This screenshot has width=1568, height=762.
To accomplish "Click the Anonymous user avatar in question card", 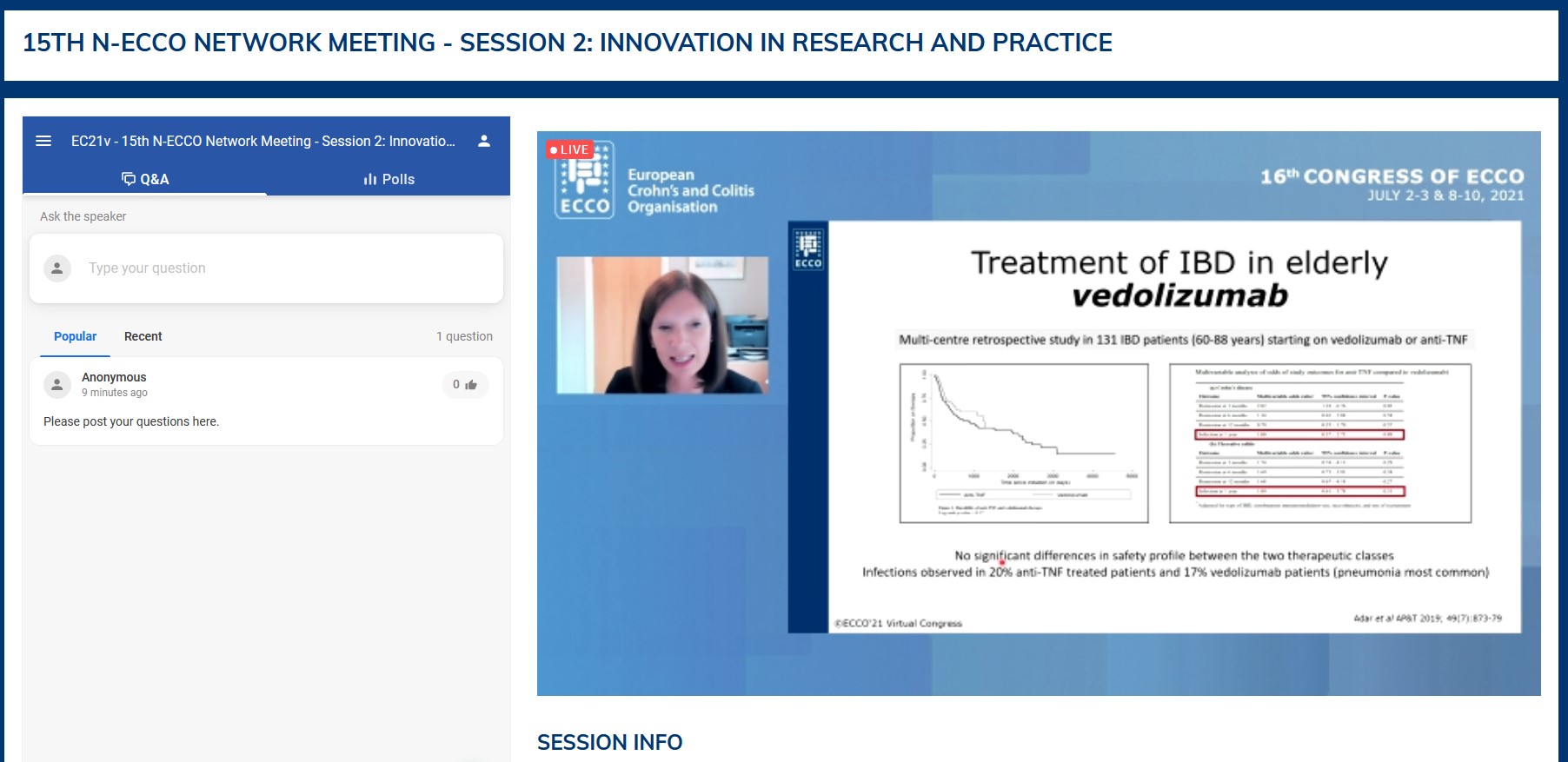I will click(57, 384).
